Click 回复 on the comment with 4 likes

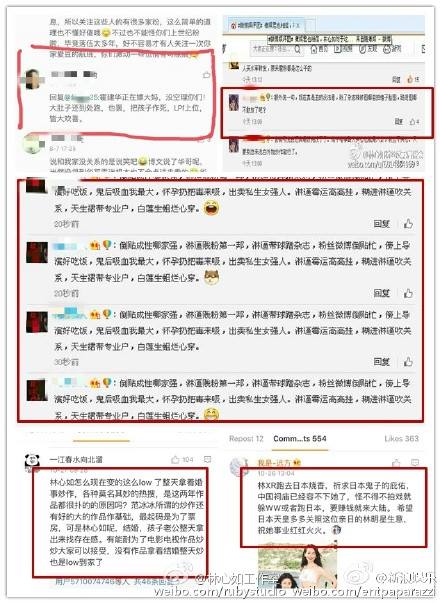(x=398, y=122)
